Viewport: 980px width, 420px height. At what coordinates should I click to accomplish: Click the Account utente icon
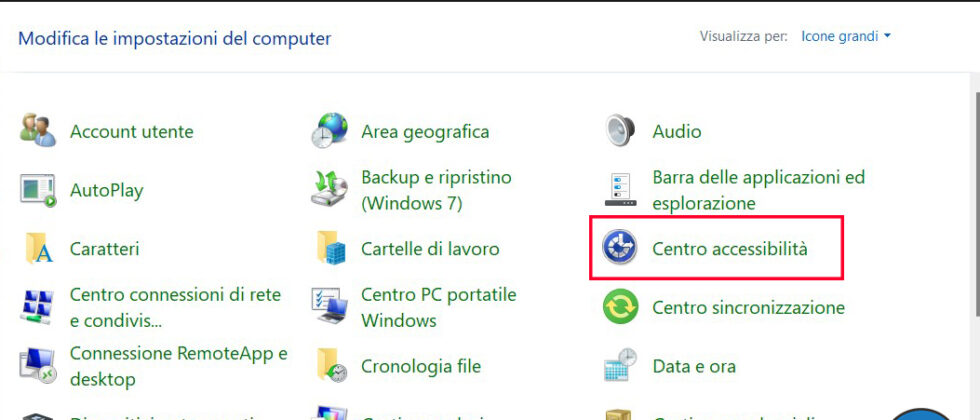coord(38,131)
